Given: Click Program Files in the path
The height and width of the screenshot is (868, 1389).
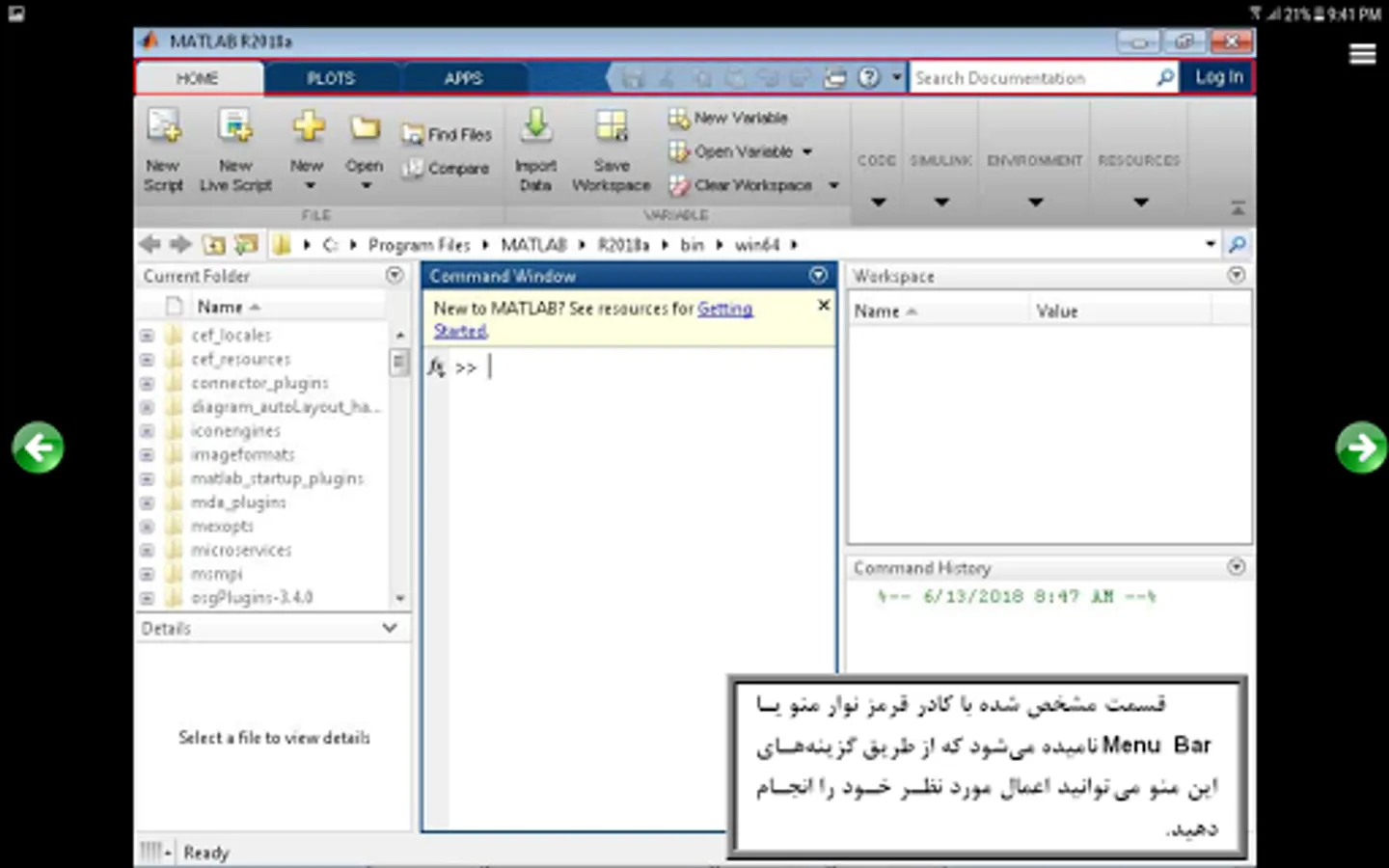Looking at the screenshot, I should [x=420, y=245].
